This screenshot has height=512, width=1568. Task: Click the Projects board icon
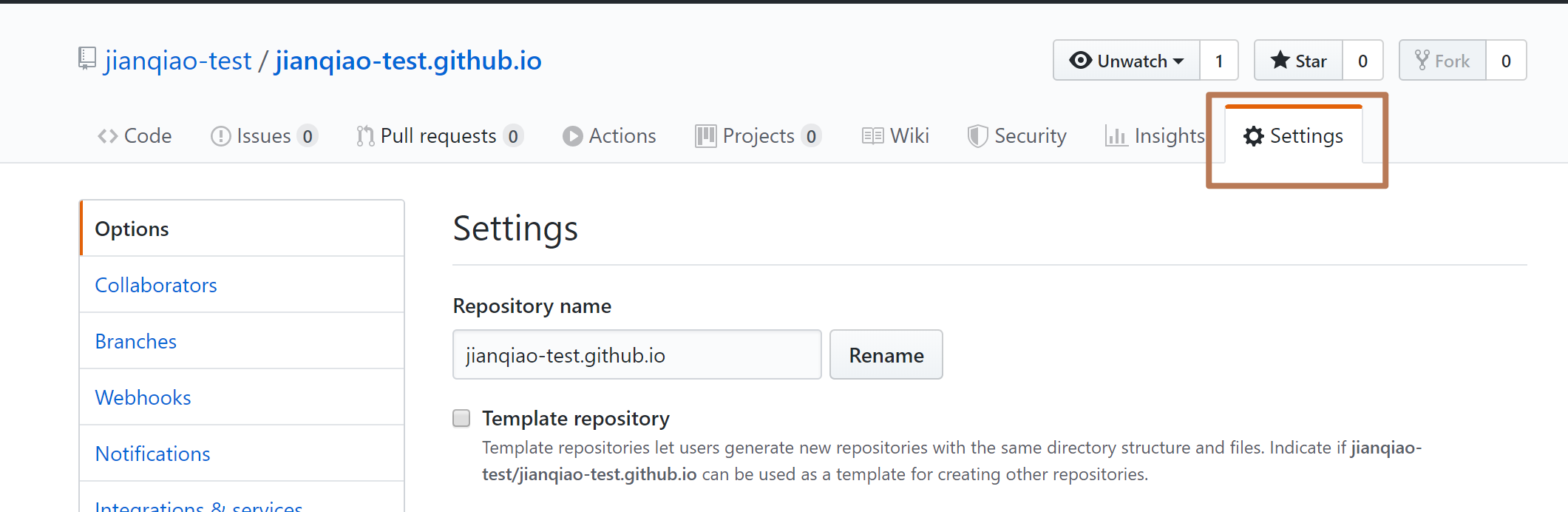[705, 136]
